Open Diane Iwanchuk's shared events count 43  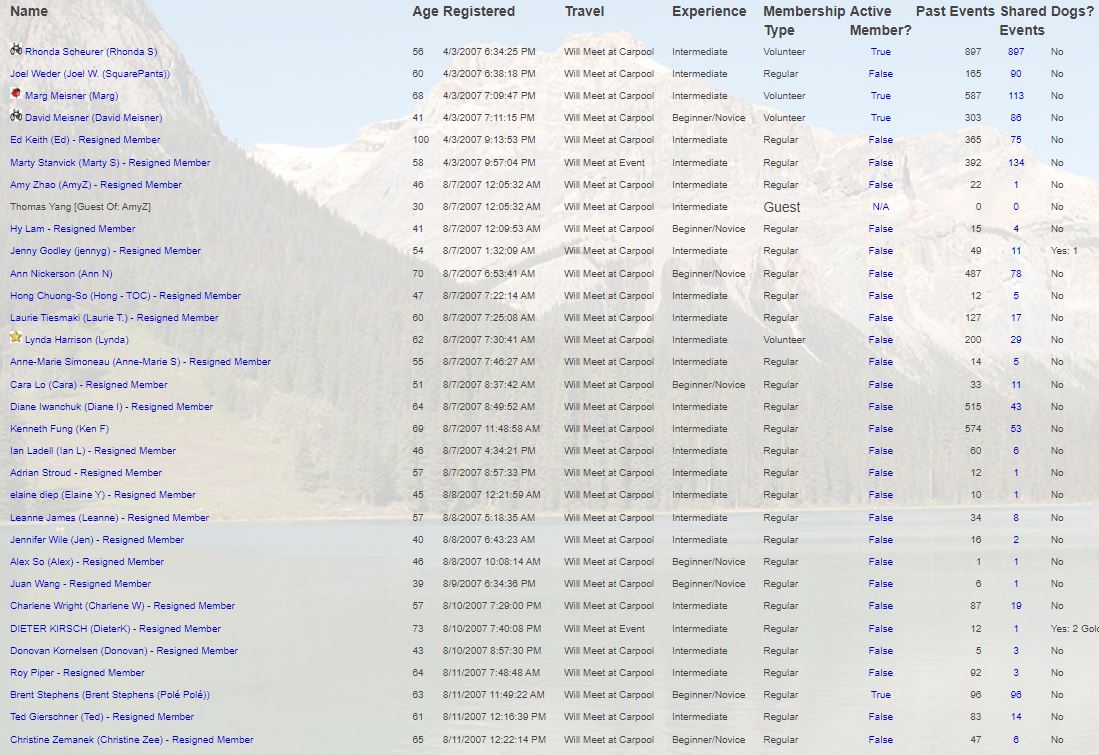tap(1015, 407)
